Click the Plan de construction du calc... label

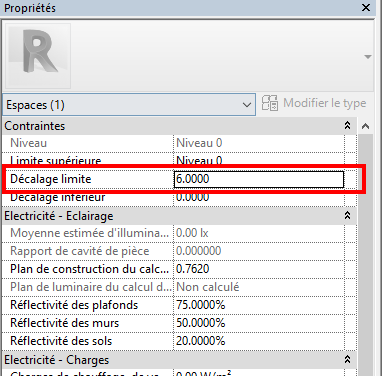tap(89, 269)
